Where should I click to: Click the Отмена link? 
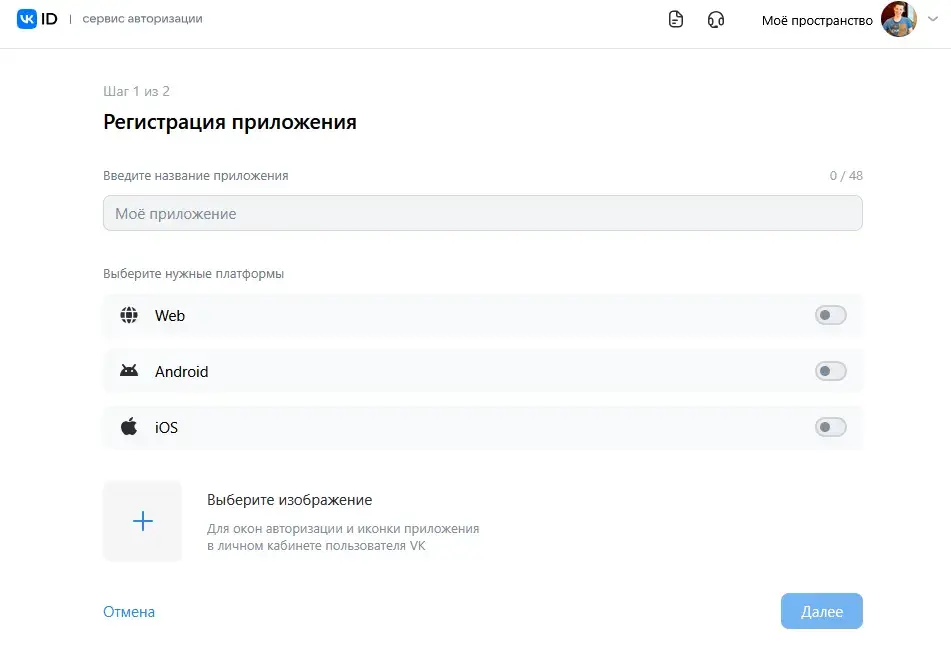point(129,612)
